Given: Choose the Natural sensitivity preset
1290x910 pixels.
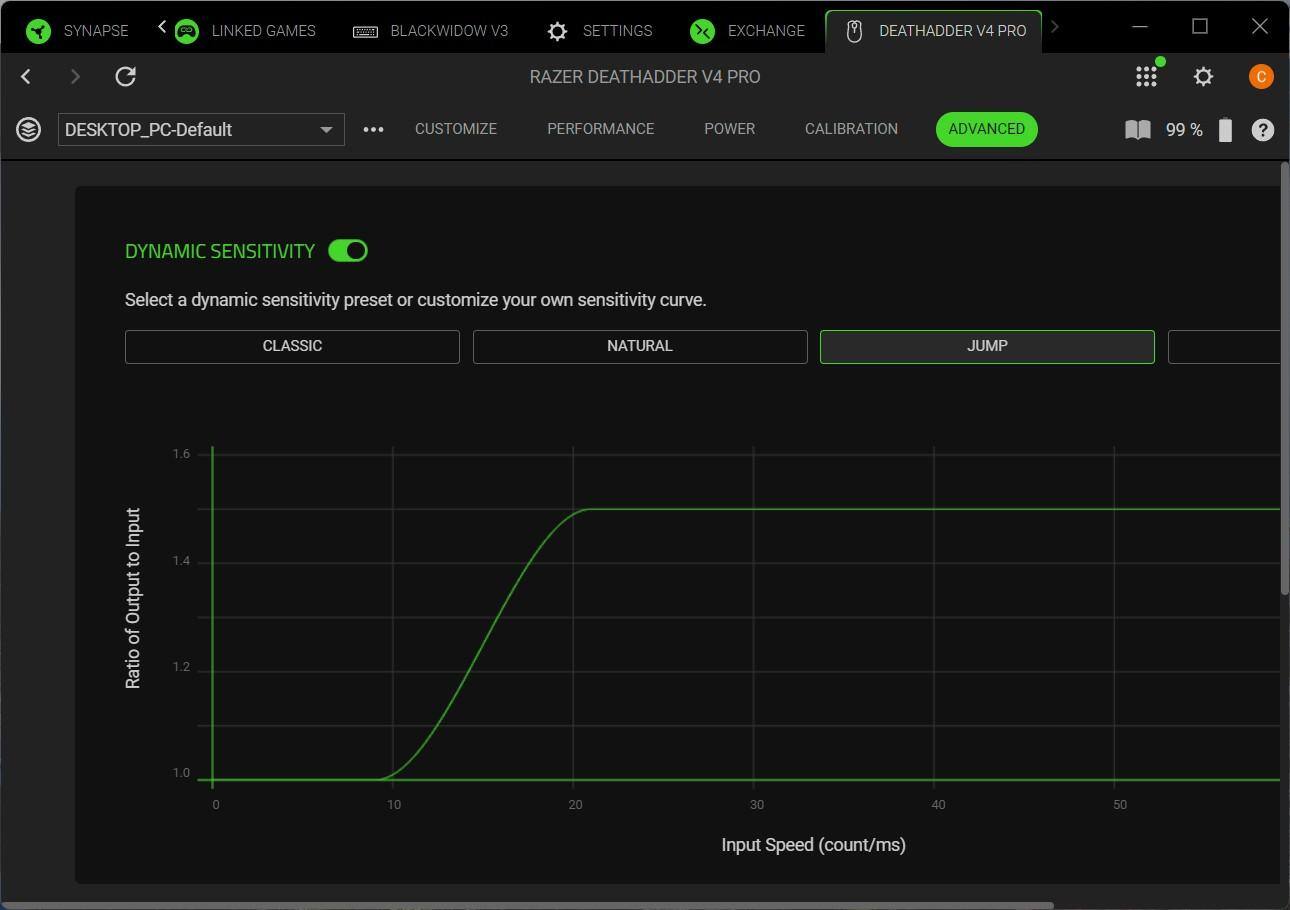Looking at the screenshot, I should pos(640,346).
